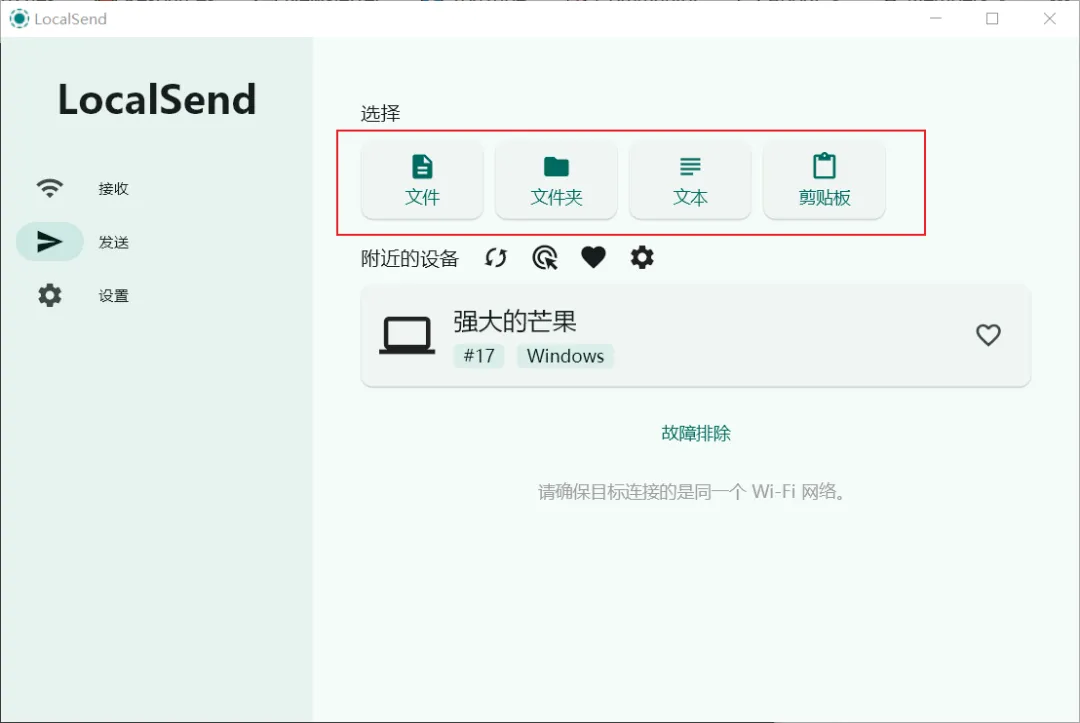Click the laptop icon of 强大的芒果
The width and height of the screenshot is (1080, 723).
407,335
